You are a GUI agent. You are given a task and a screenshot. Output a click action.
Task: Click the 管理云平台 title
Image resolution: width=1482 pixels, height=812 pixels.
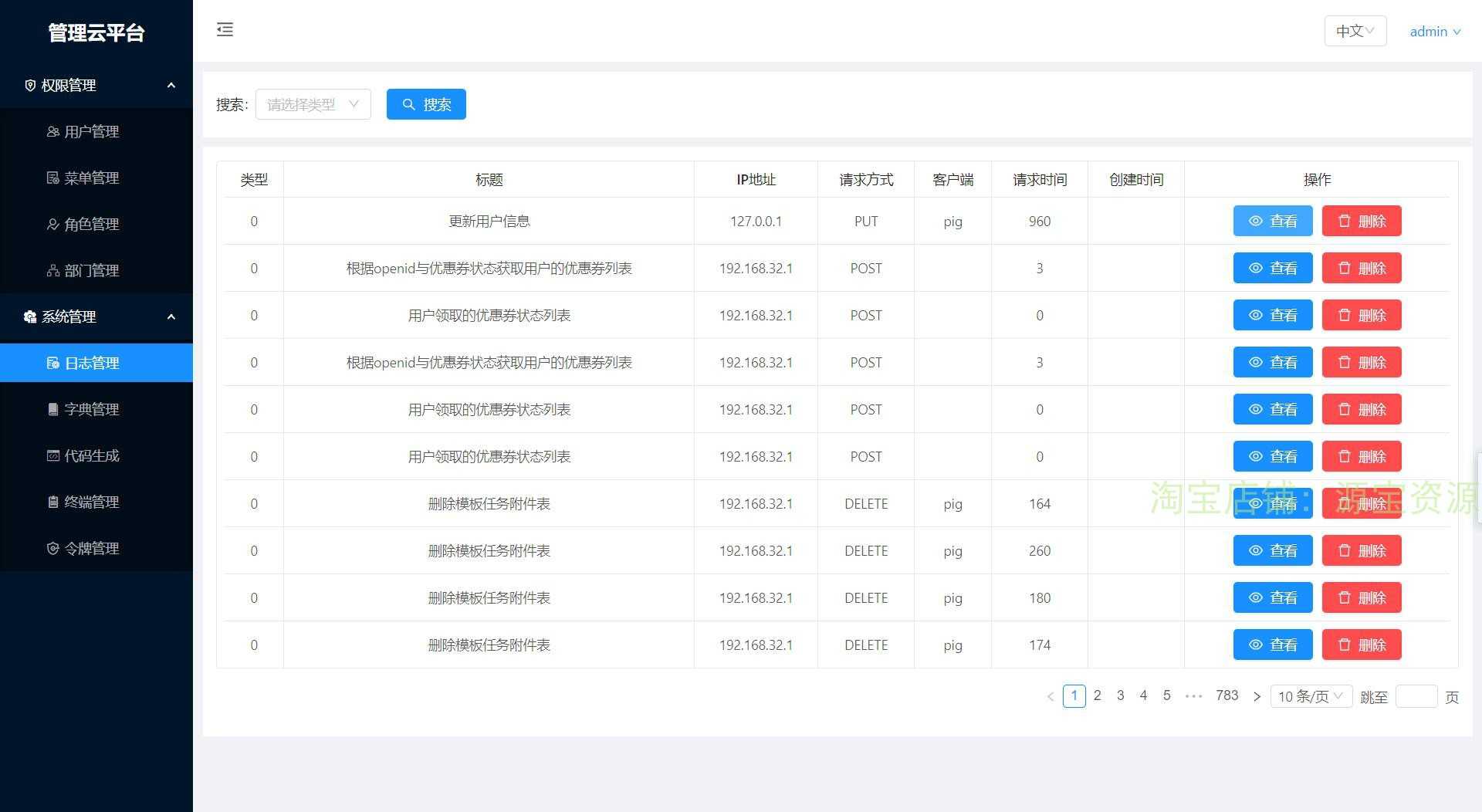pyautogui.click(x=96, y=32)
